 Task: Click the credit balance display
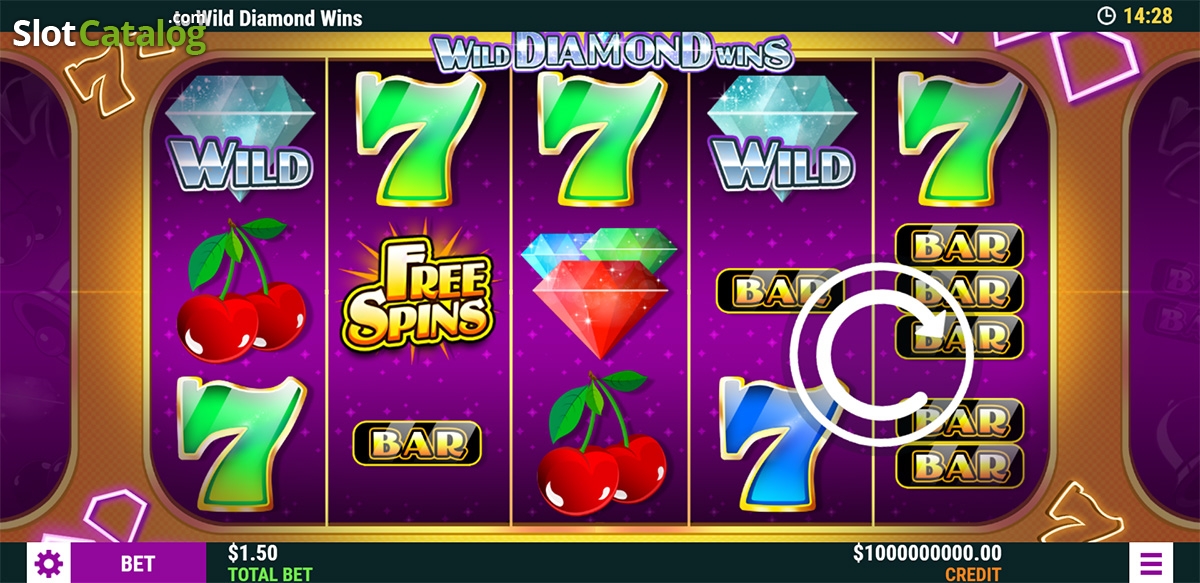tap(927, 562)
